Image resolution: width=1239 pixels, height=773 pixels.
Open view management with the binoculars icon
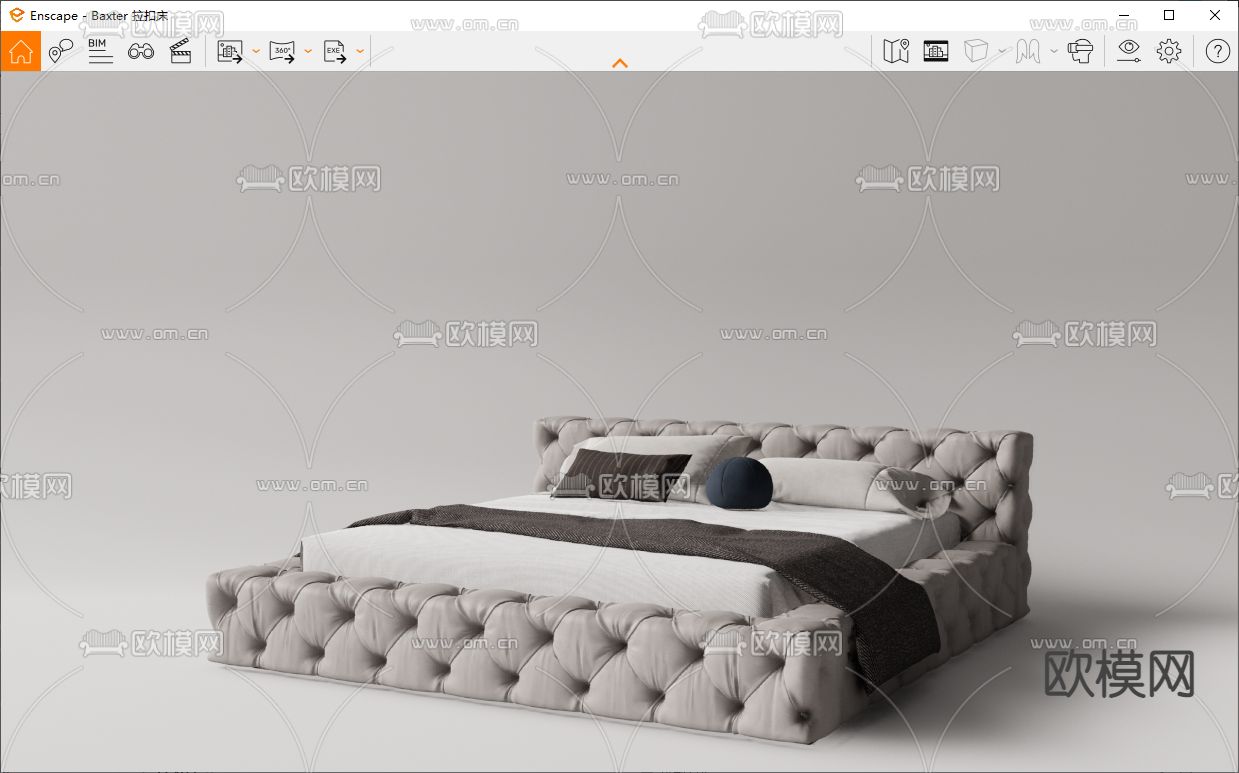click(x=141, y=51)
